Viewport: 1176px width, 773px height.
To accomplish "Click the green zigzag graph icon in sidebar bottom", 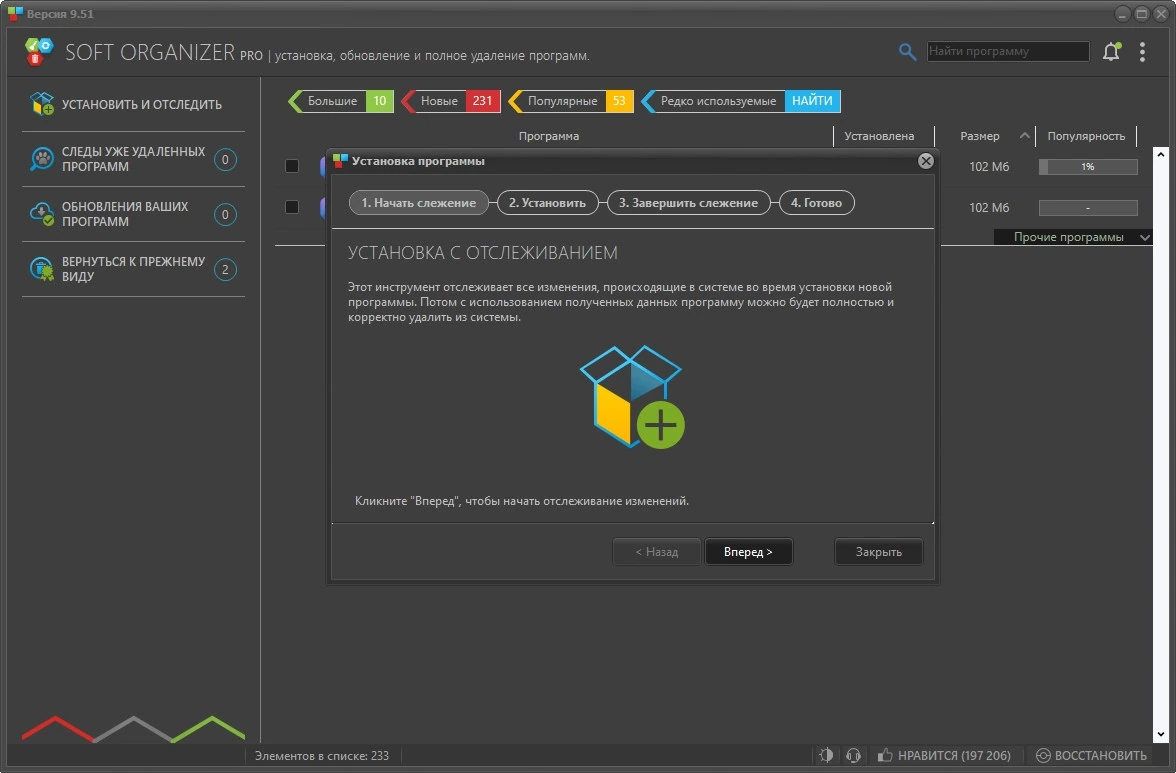I will [x=210, y=729].
